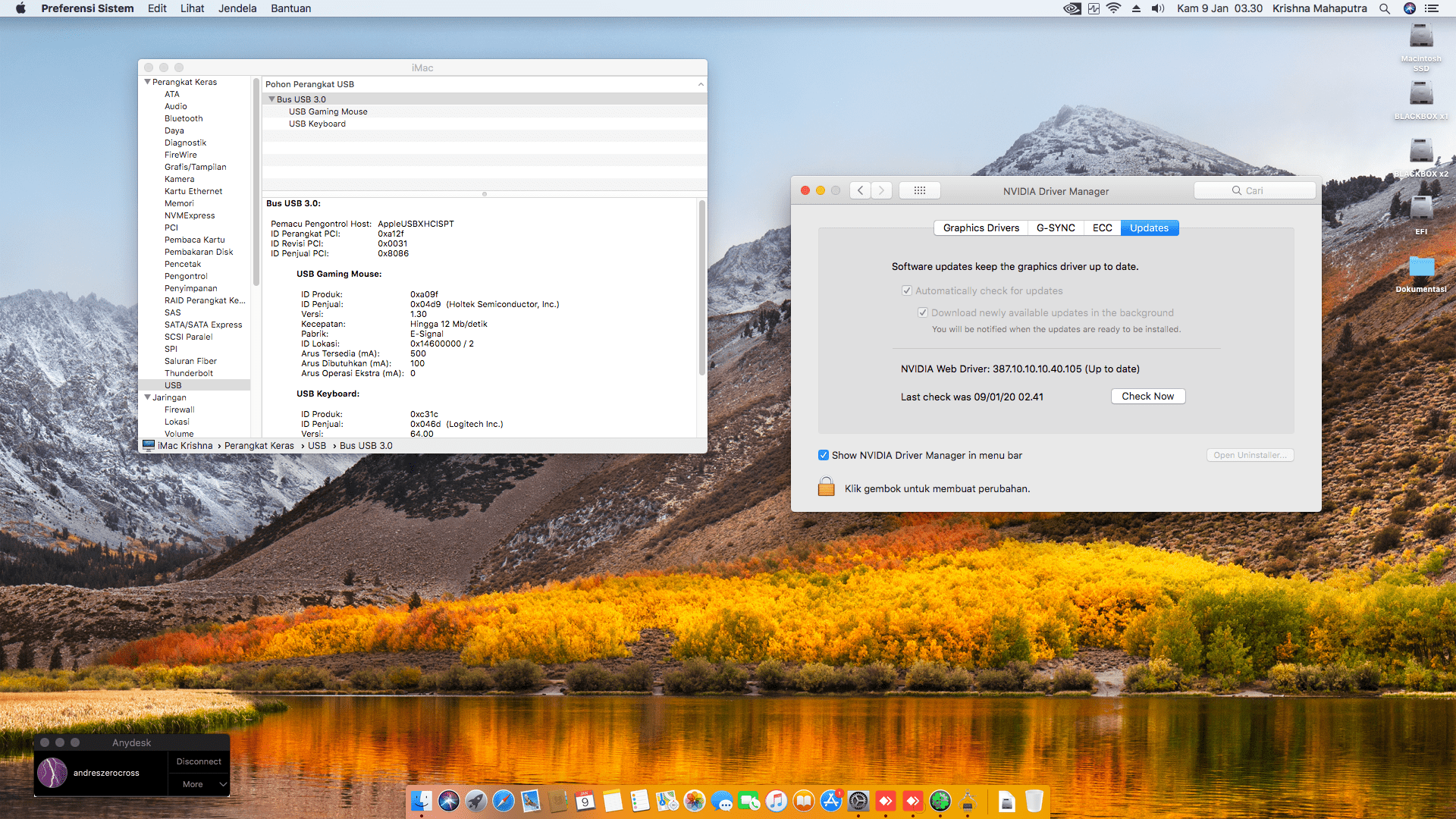Screen dimensions: 1456x819
Task: Open the More dropdown in Anydesk
Action: tap(199, 784)
